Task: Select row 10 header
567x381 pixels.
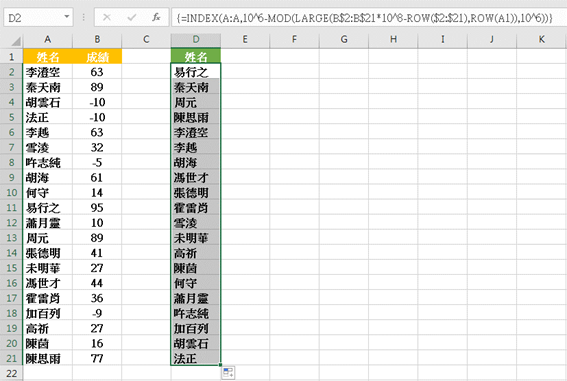Action: coord(11,193)
